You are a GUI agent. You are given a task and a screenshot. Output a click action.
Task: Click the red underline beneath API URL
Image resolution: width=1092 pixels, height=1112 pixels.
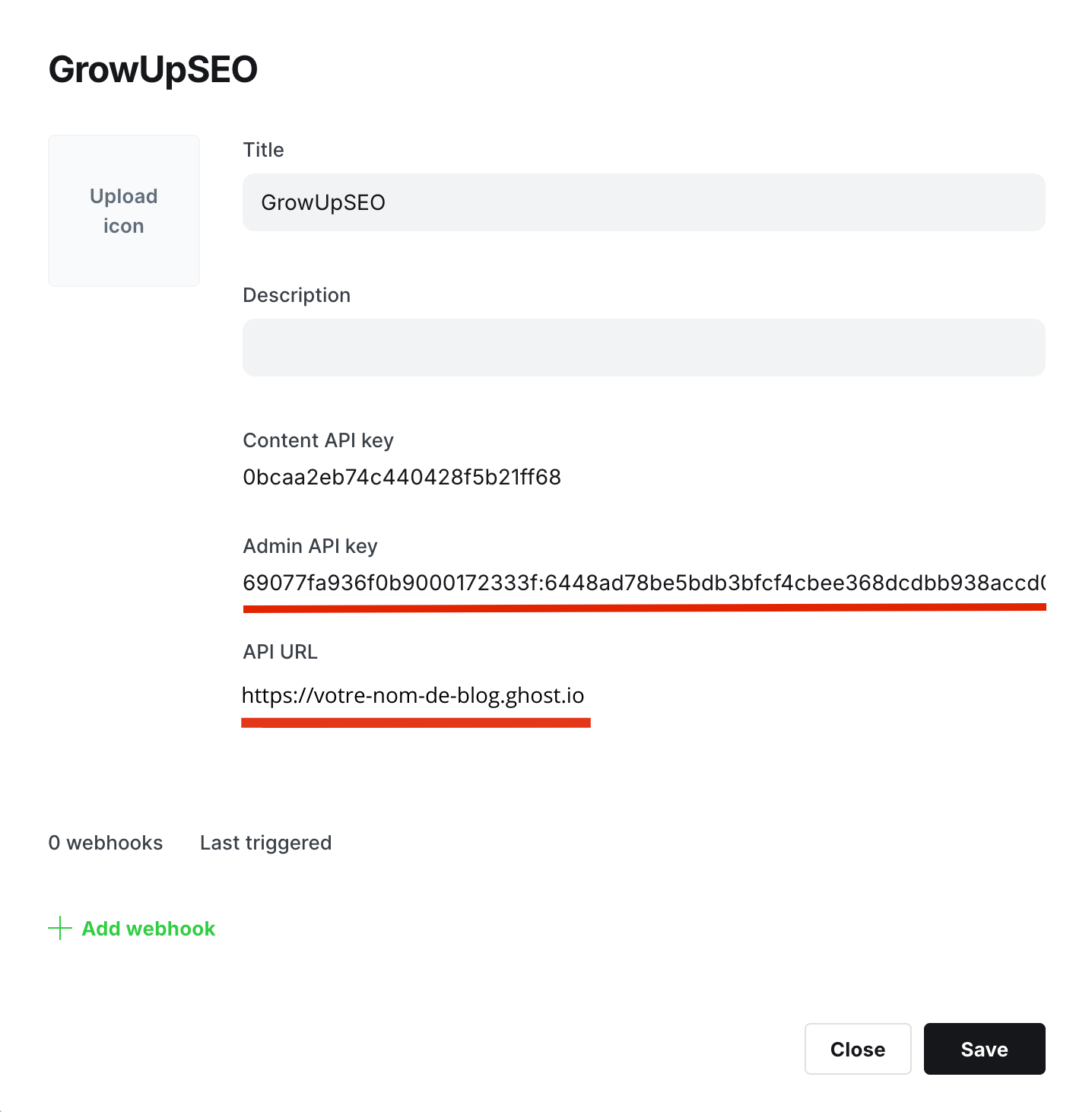click(416, 723)
